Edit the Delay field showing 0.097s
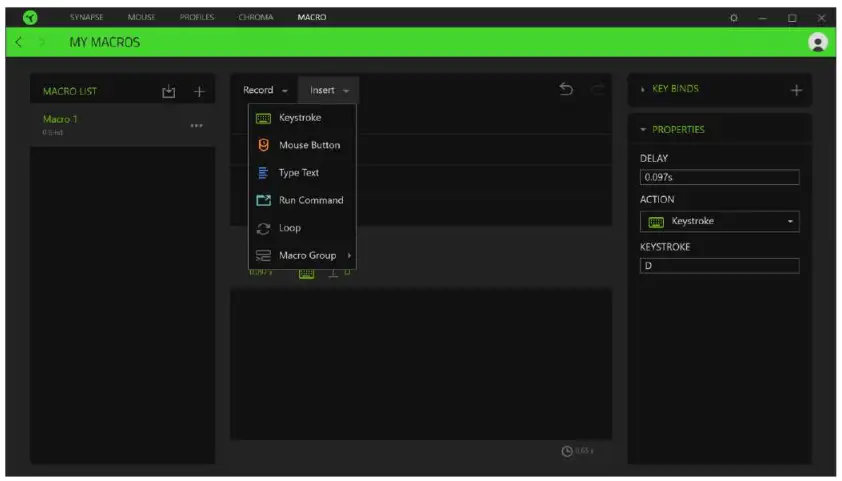This screenshot has width=842, height=481. click(x=720, y=177)
